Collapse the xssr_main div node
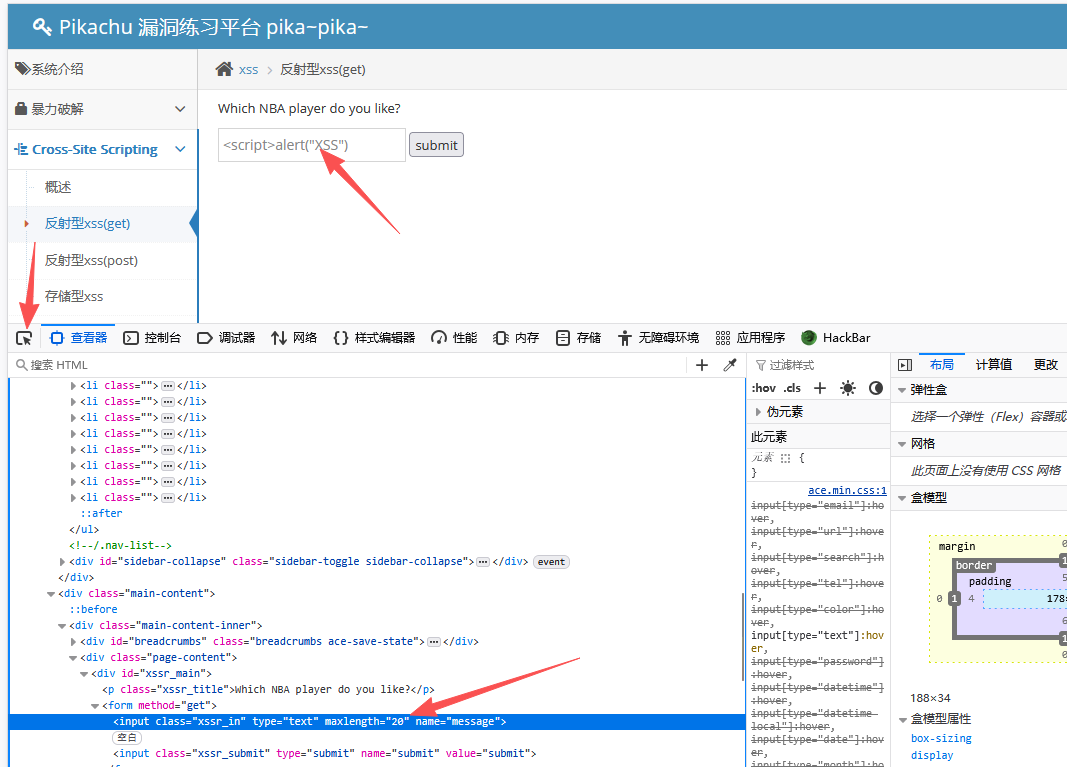 [84, 674]
